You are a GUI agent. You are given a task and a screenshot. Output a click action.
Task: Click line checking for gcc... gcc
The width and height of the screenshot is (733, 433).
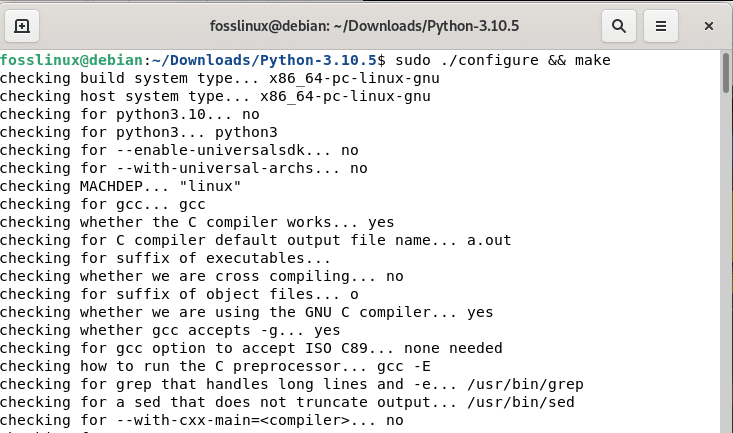(103, 204)
